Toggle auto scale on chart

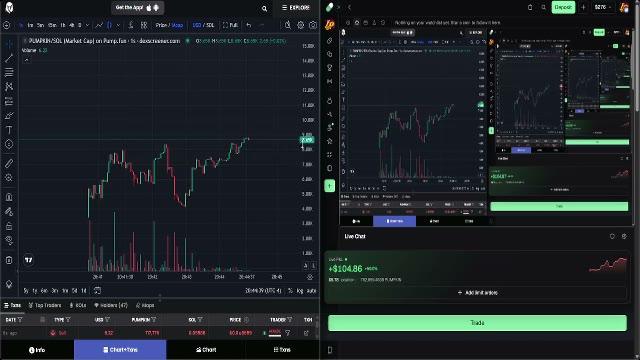(x=311, y=291)
